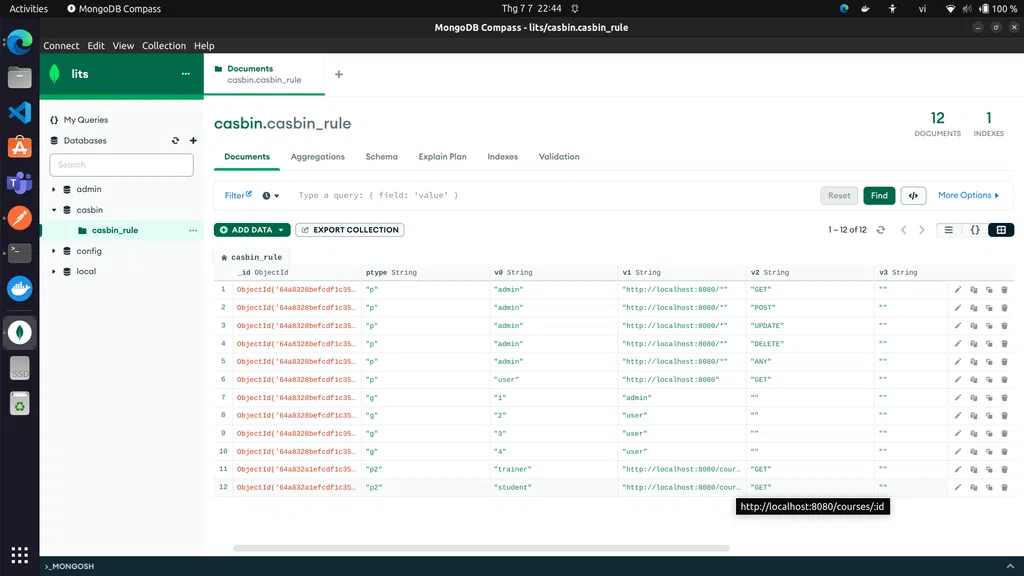This screenshot has height=576, width=1024.
Task: Go to next page of documents
Action: pyautogui.click(x=922, y=230)
